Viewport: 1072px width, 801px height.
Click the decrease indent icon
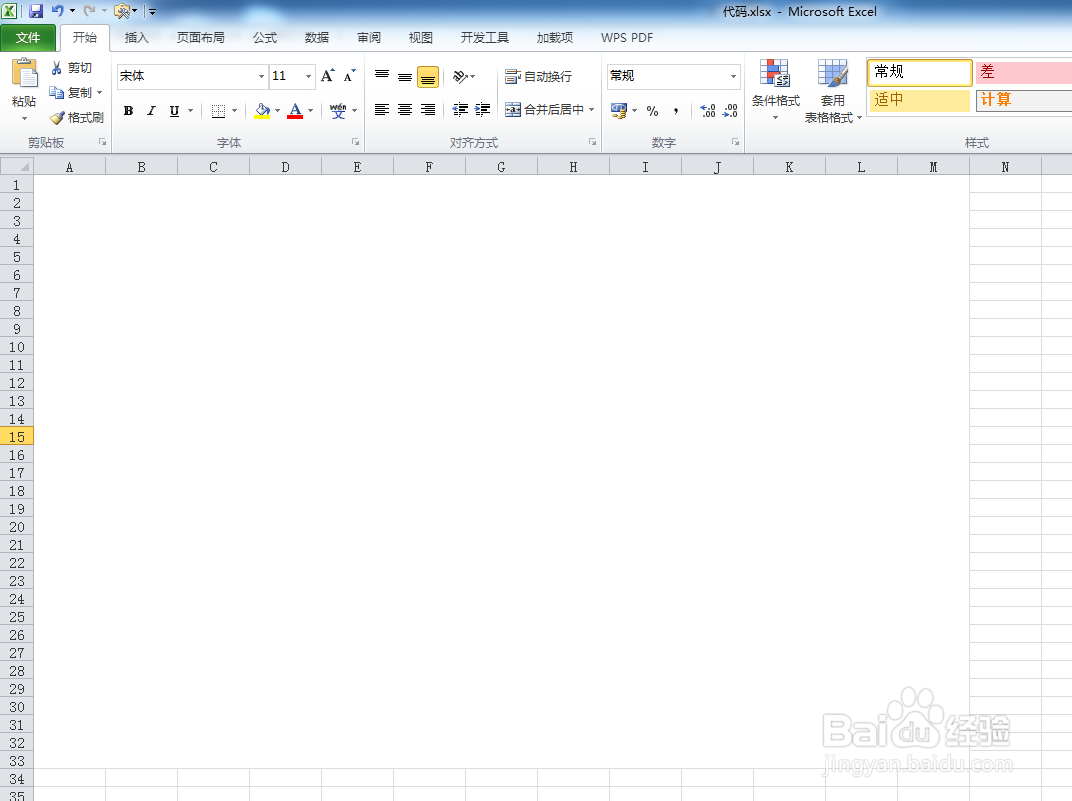click(x=460, y=109)
